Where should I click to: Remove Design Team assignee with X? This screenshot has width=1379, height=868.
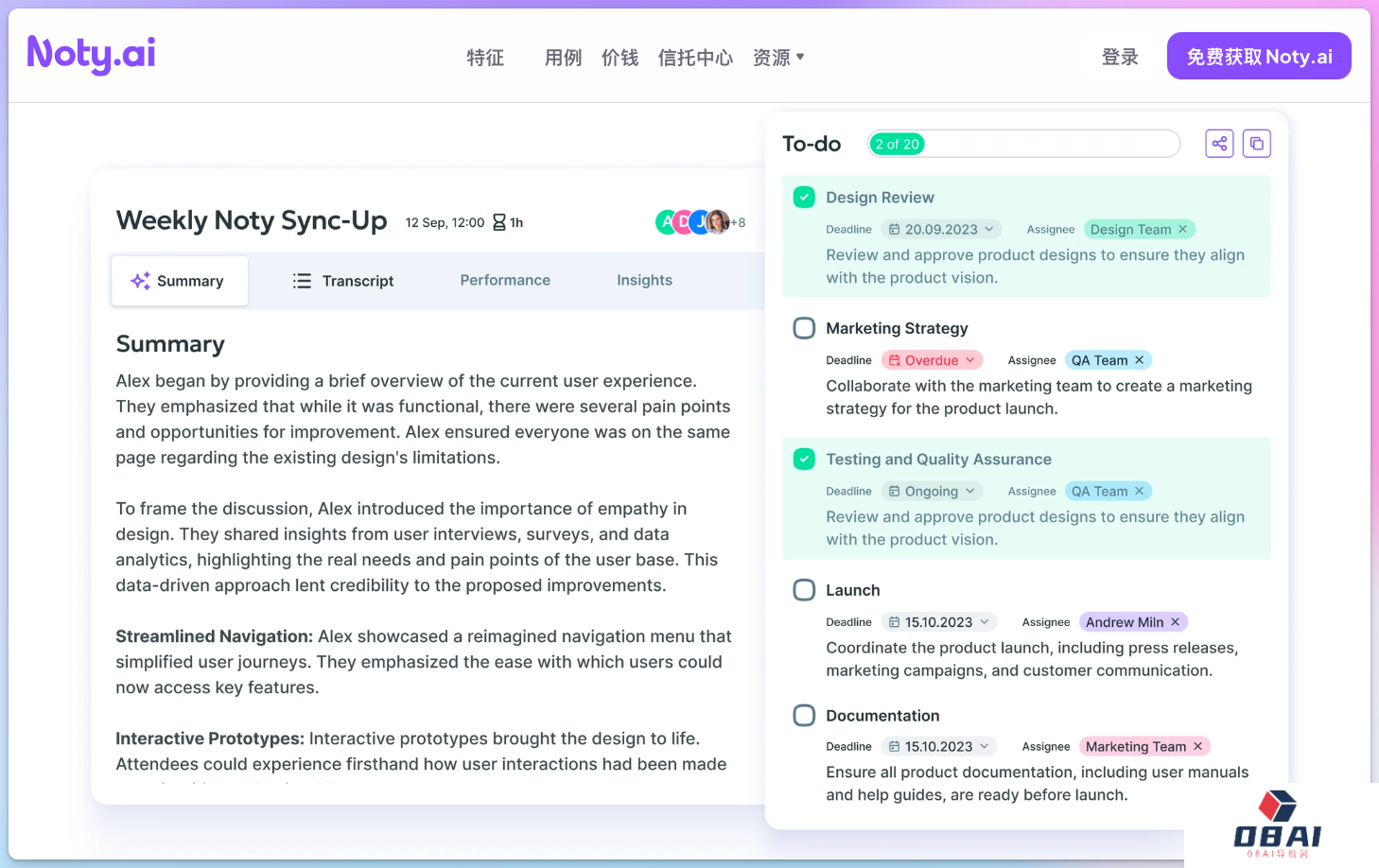pyautogui.click(x=1182, y=229)
